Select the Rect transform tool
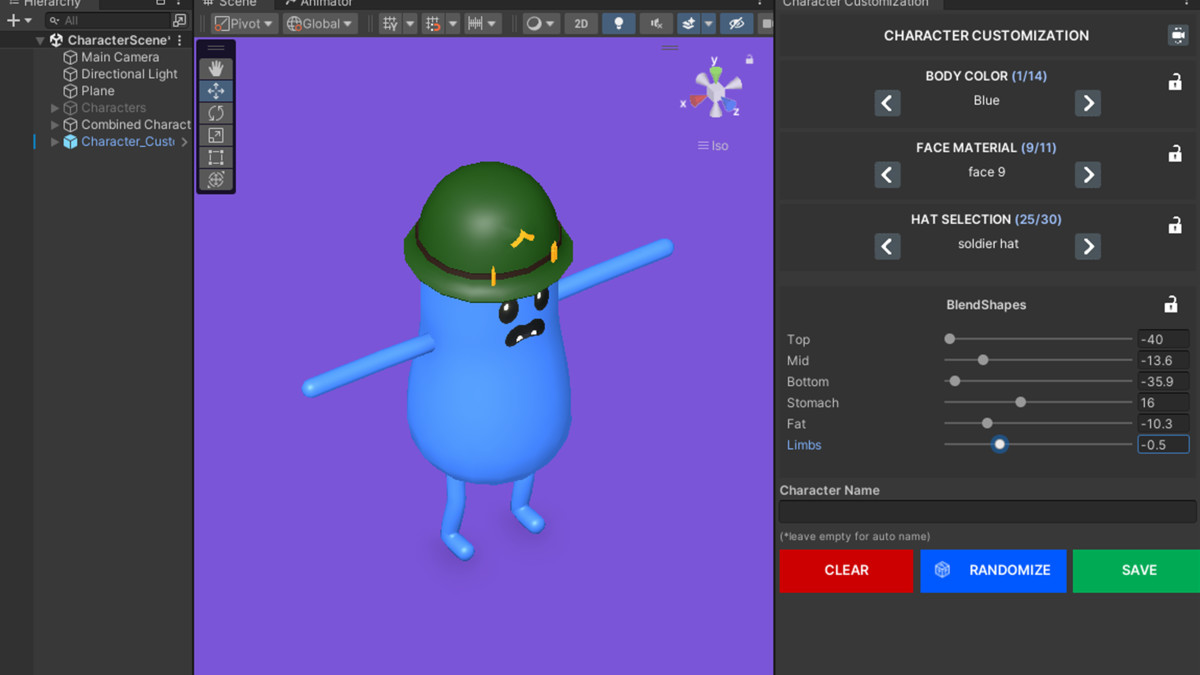Image resolution: width=1200 pixels, height=675 pixels. point(215,157)
